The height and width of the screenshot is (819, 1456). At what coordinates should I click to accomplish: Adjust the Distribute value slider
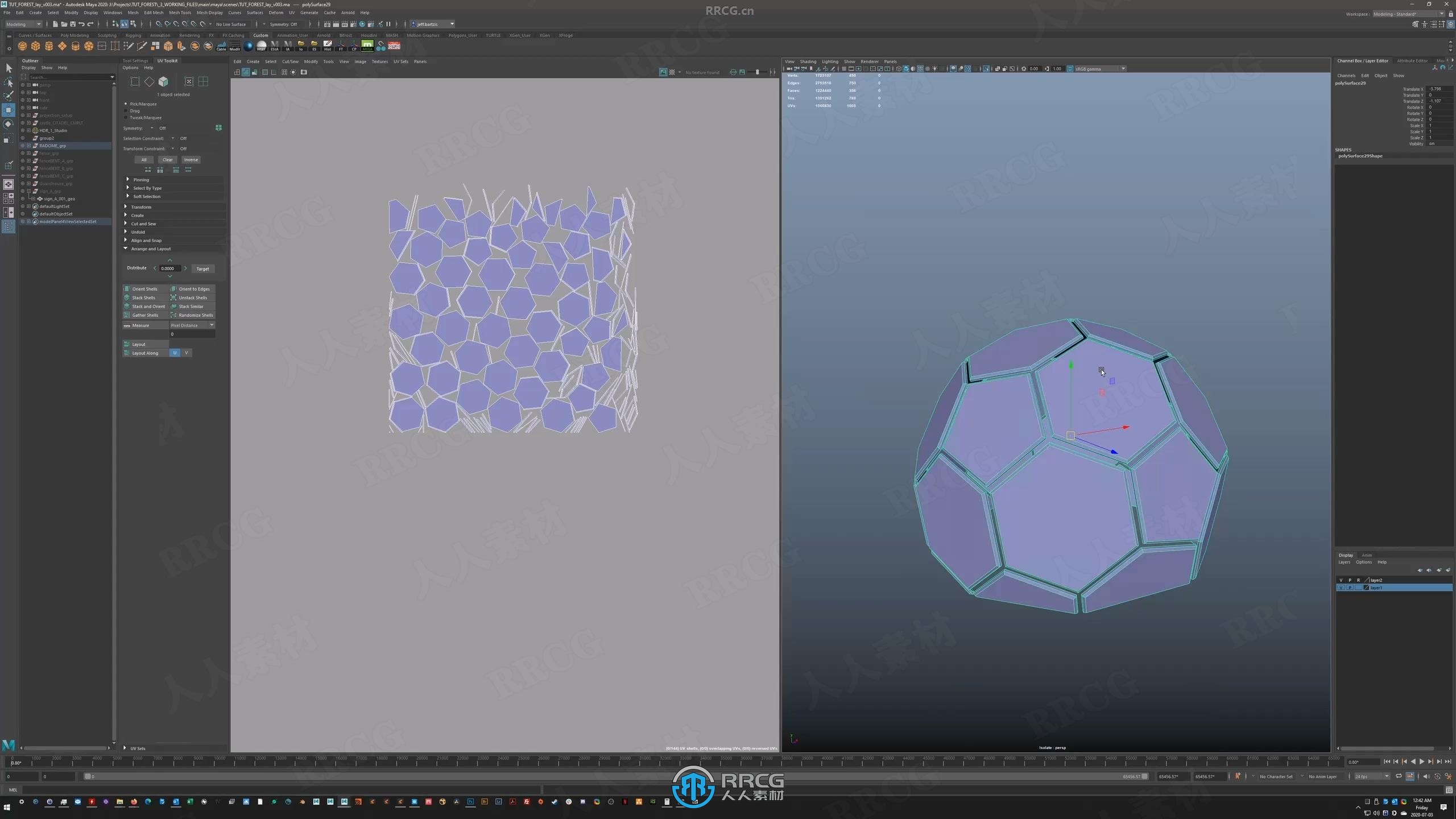pyautogui.click(x=168, y=268)
